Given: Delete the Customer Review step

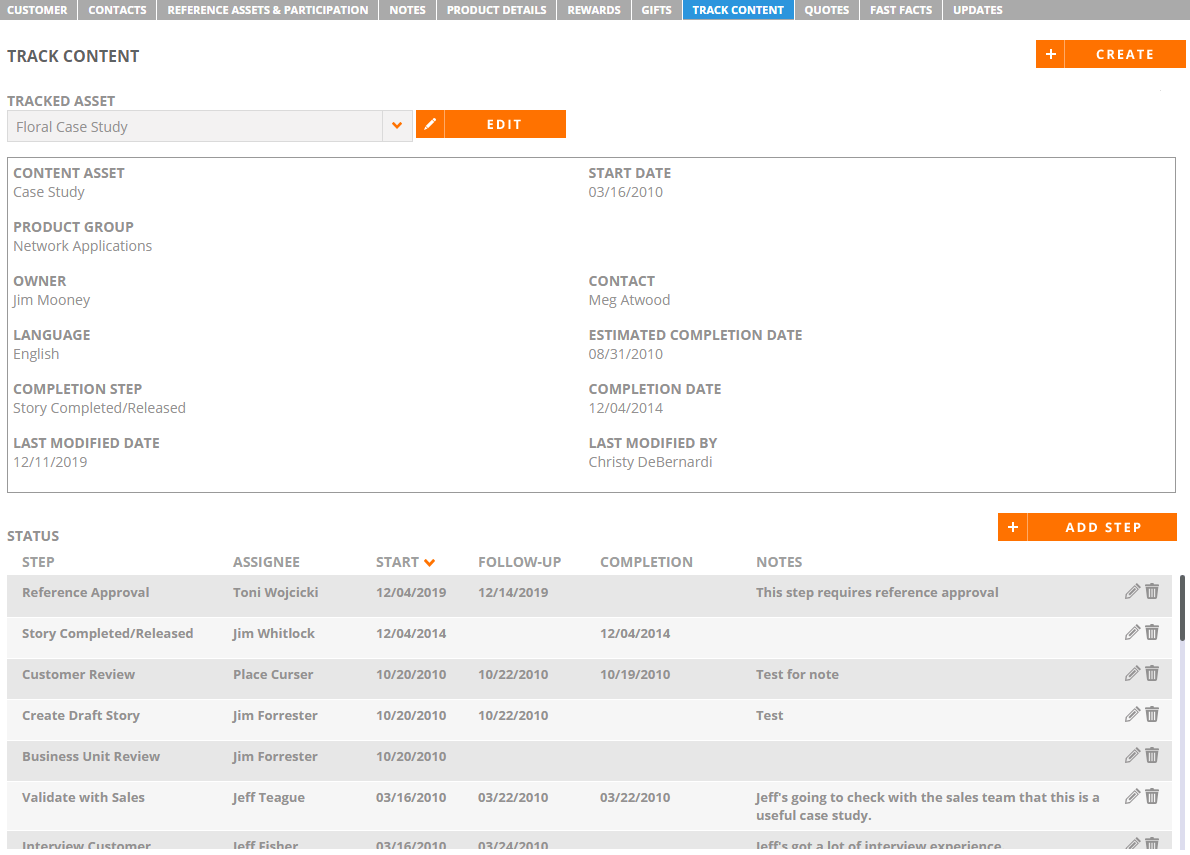Looking at the screenshot, I should [x=1152, y=674].
